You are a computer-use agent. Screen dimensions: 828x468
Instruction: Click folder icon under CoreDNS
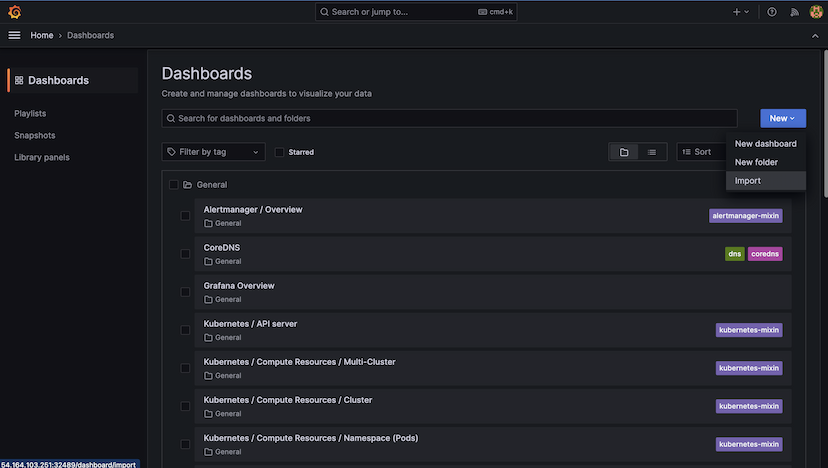208,261
